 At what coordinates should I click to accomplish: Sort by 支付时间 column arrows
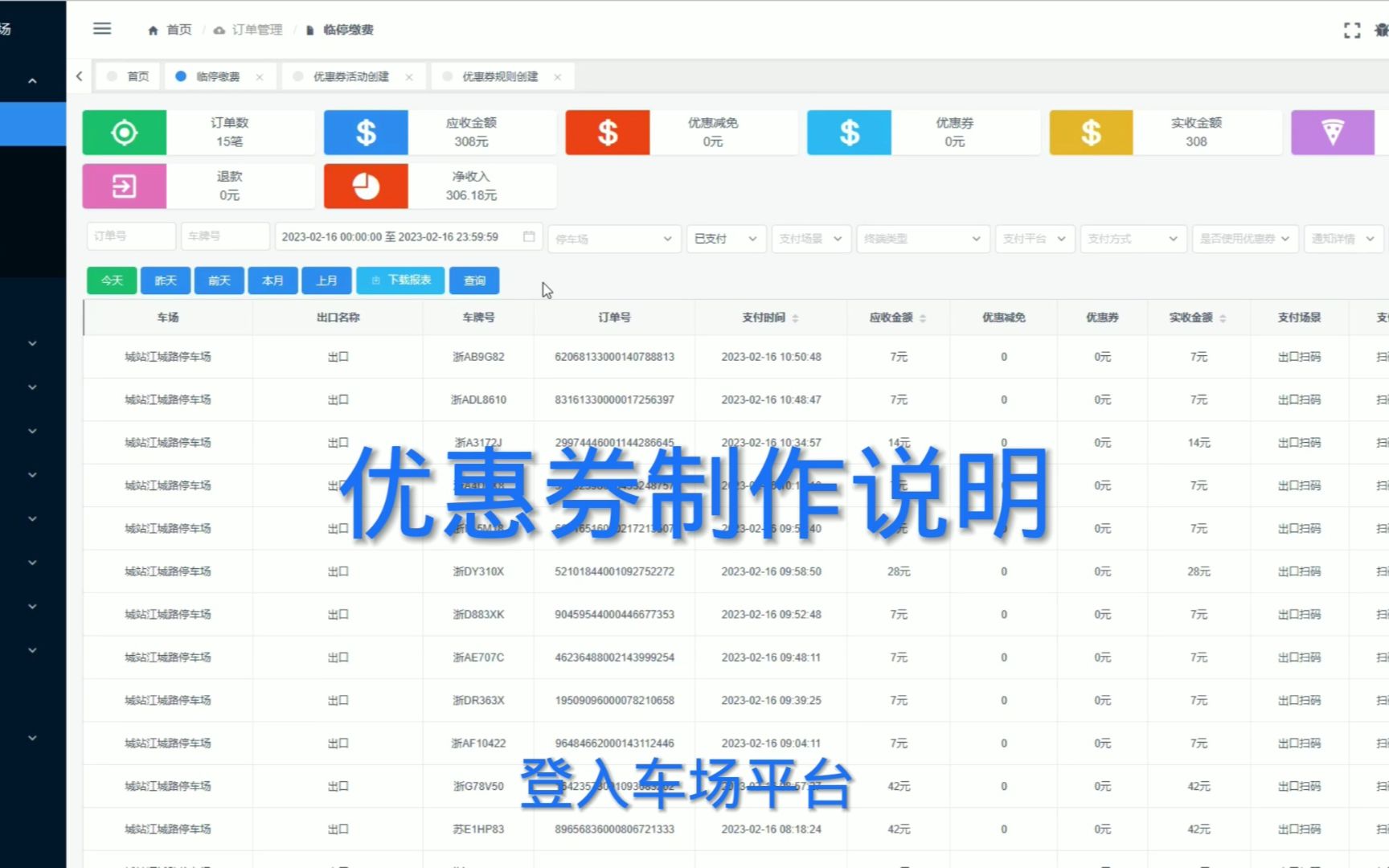click(795, 318)
